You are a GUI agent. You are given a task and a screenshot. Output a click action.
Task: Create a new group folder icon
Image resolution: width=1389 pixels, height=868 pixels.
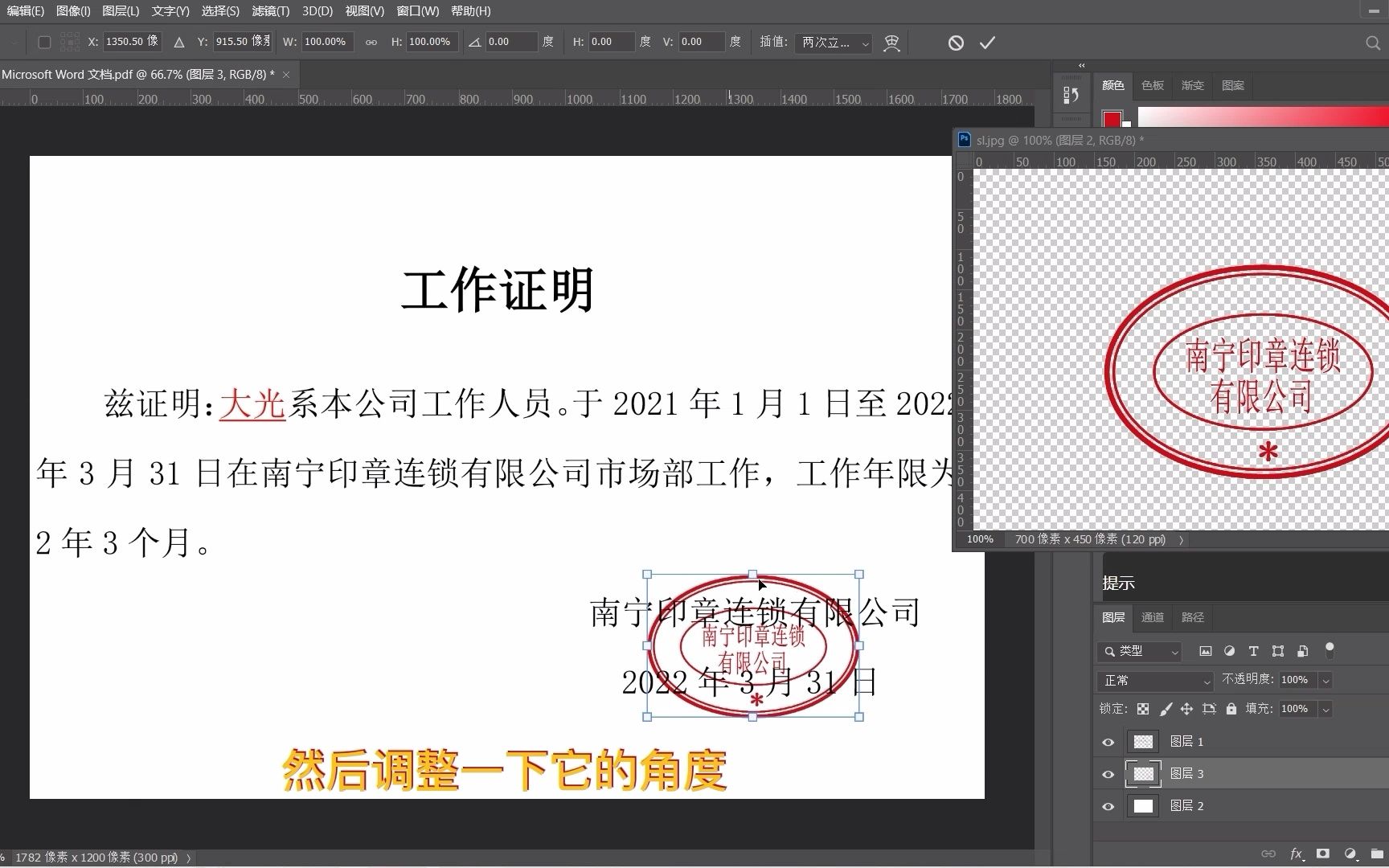pos(1377,854)
